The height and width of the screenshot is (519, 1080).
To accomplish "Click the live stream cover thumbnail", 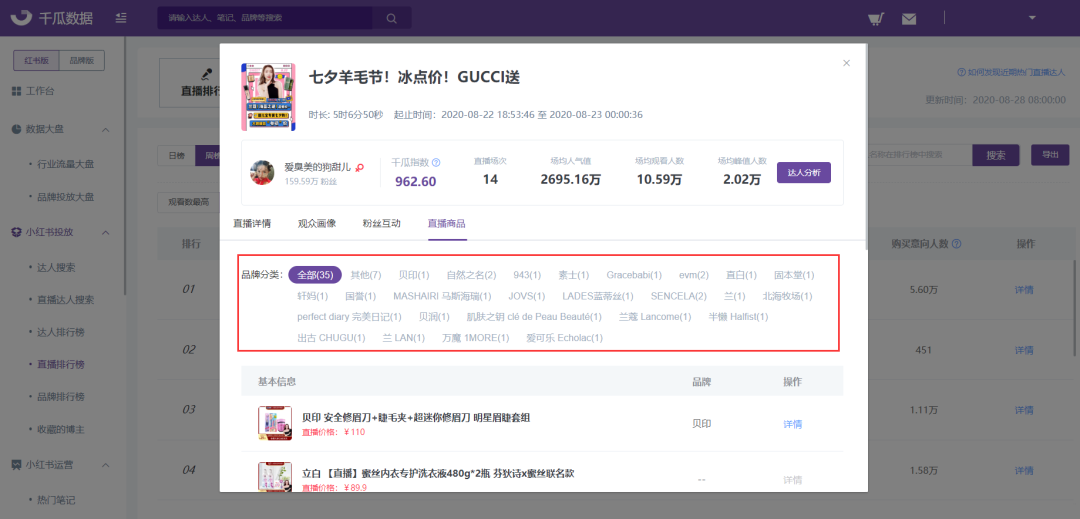I will [268, 97].
